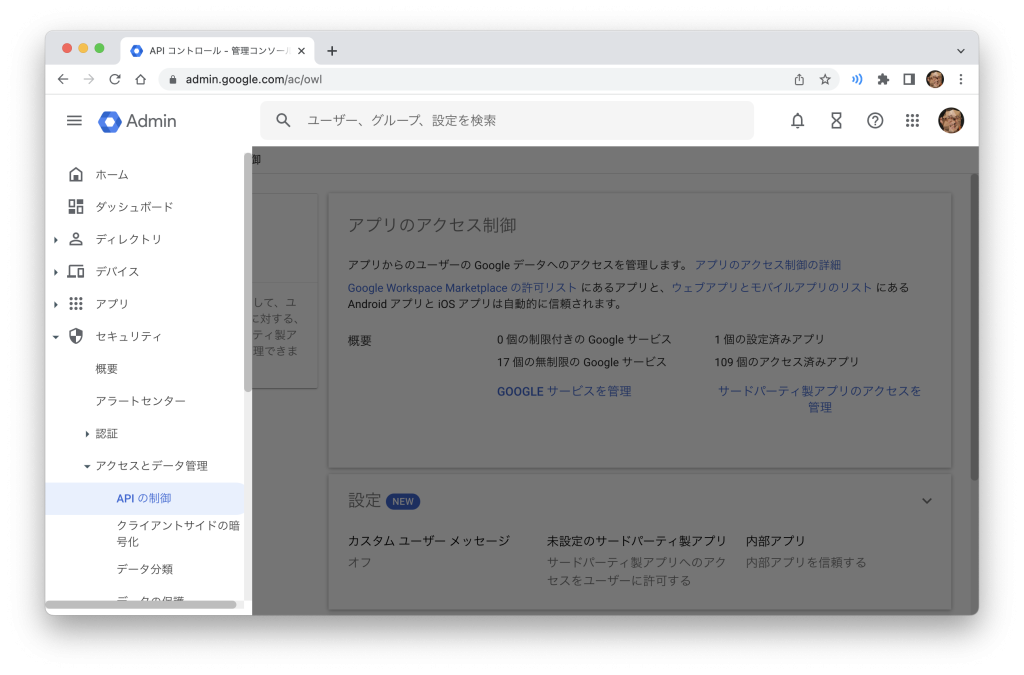Click the Google Admin logo
Viewport: 1024px width, 675px height.
coord(137,121)
